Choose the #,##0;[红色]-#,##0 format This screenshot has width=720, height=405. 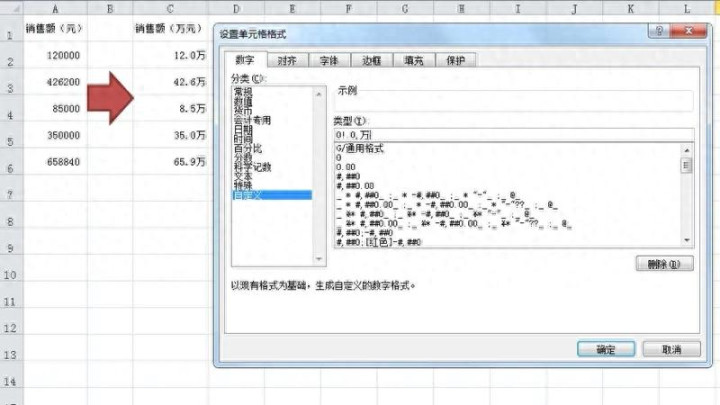point(508,242)
